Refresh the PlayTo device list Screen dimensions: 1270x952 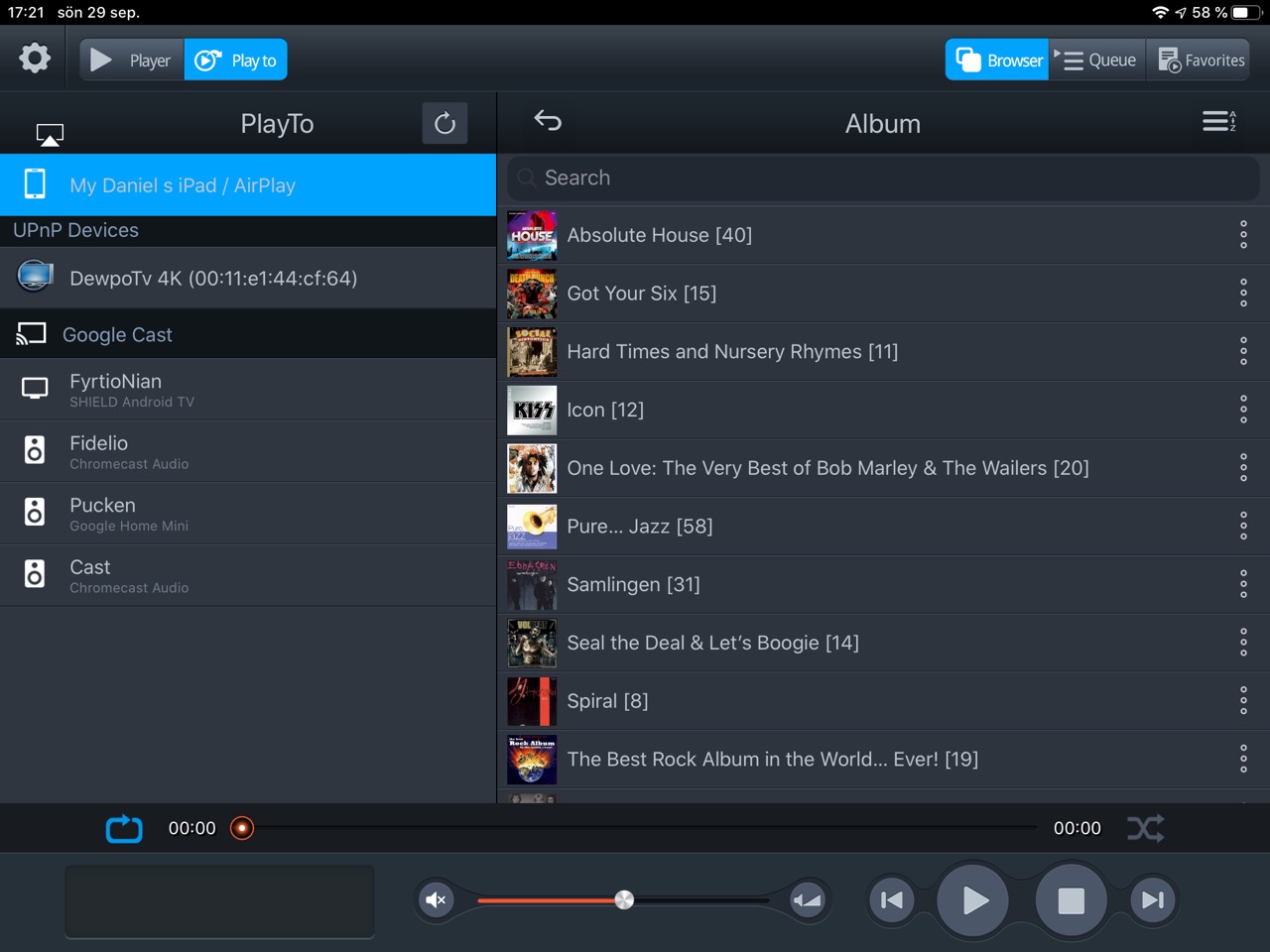(444, 123)
